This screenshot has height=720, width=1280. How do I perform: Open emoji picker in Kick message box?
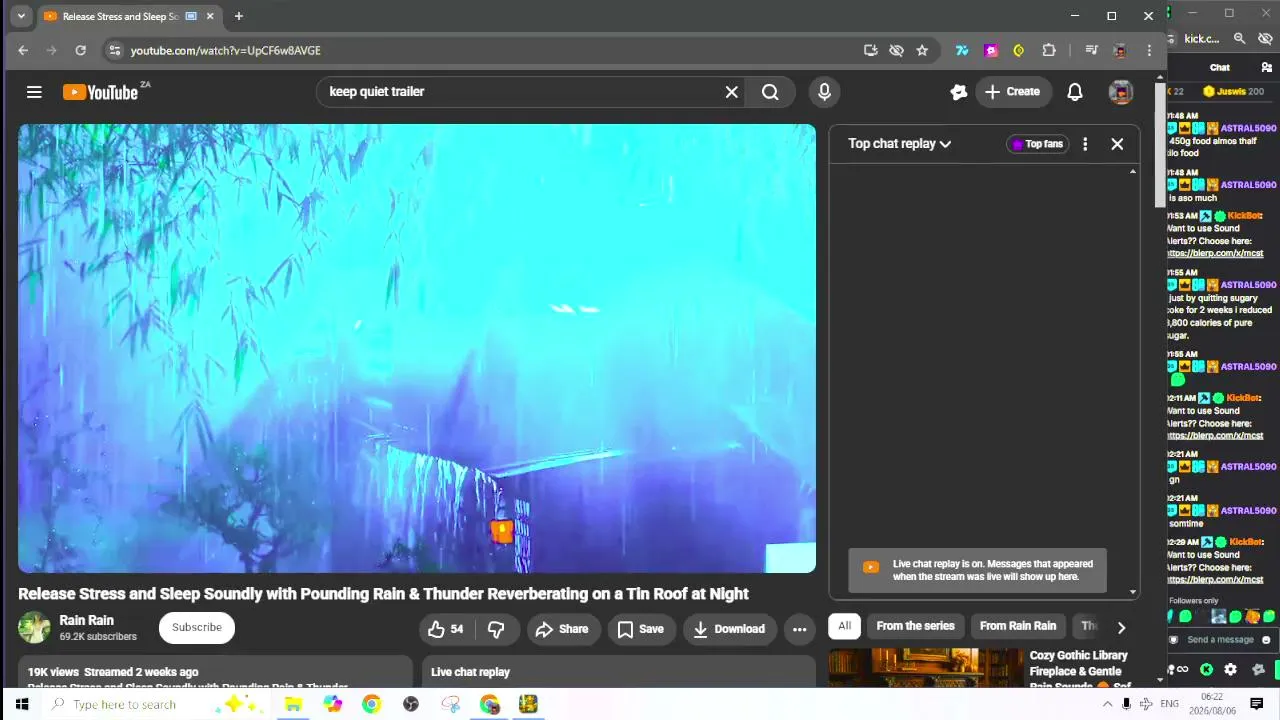[1266, 640]
